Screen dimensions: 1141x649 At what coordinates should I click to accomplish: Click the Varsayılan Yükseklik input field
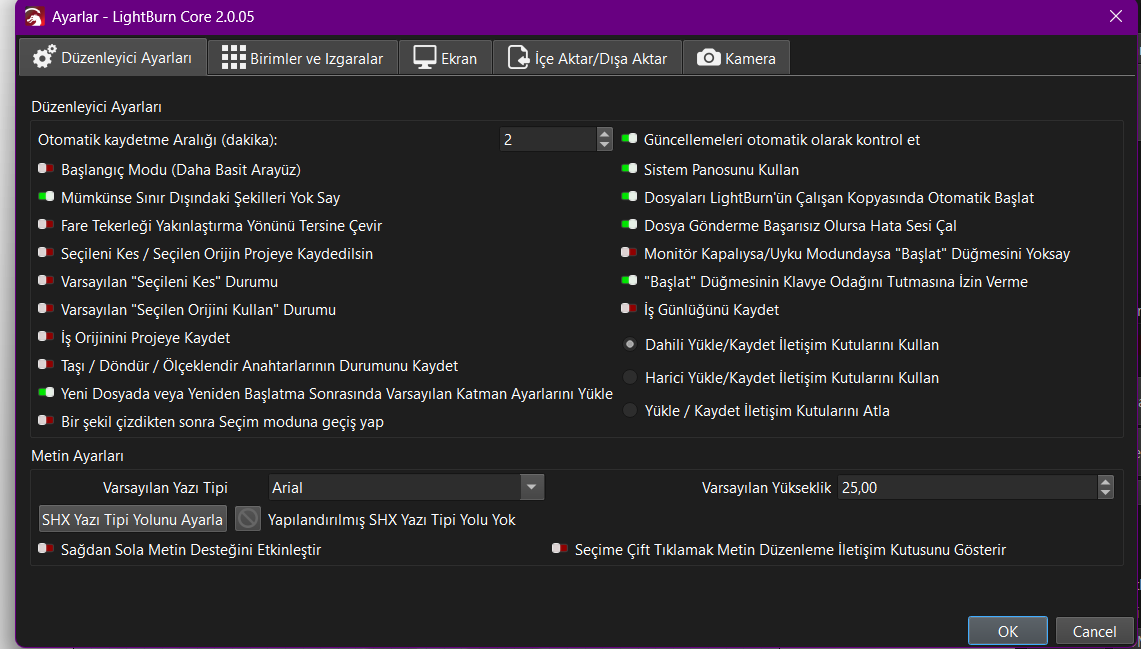(966, 488)
